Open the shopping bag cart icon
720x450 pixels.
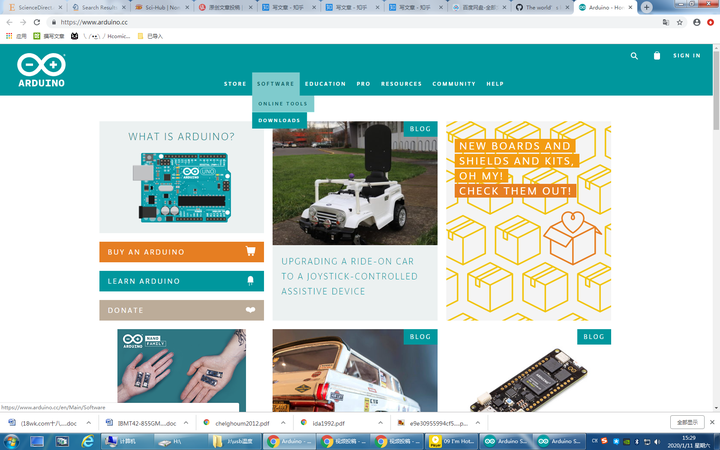(657, 56)
